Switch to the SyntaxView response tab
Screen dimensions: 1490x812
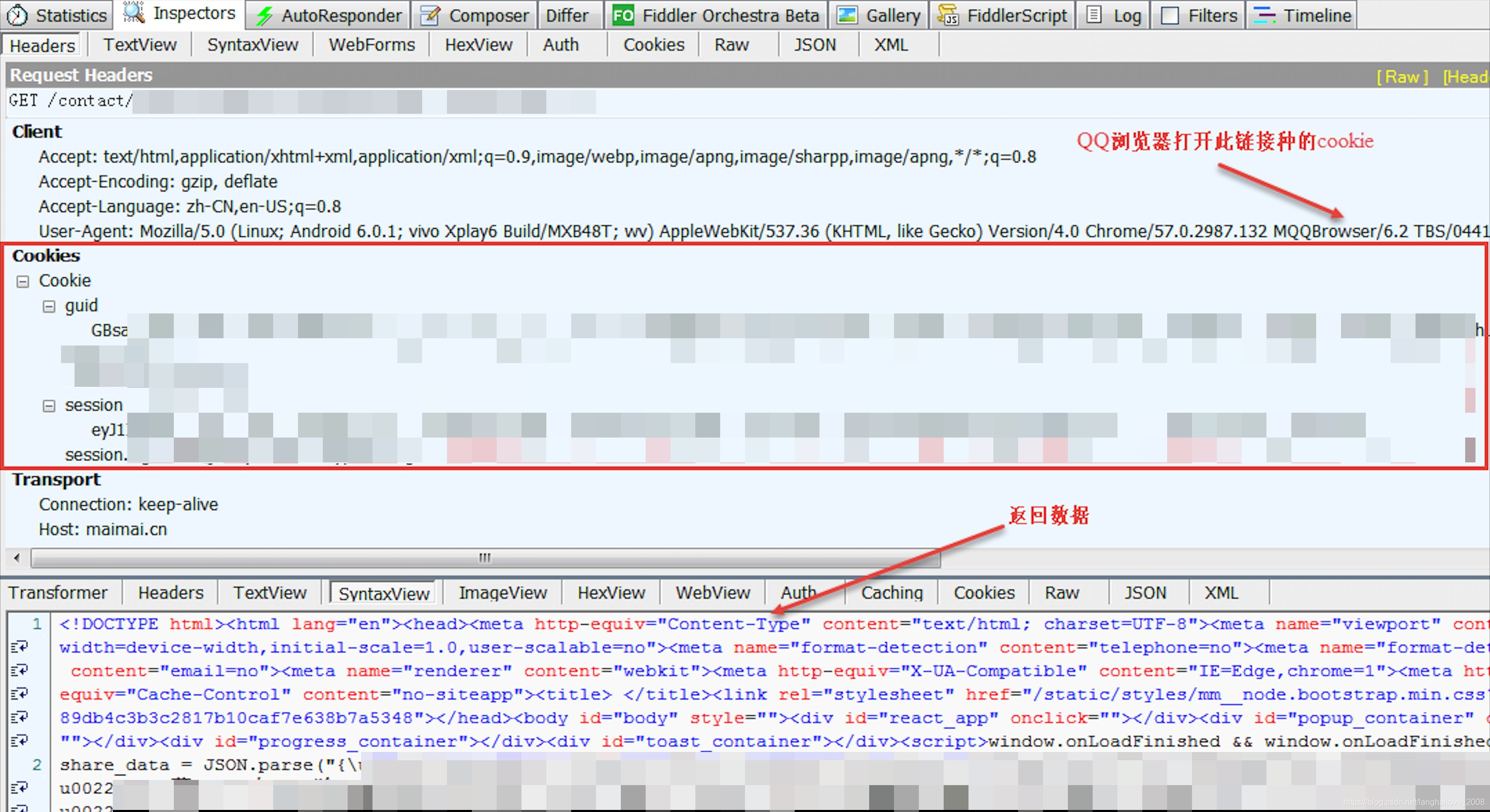383,593
